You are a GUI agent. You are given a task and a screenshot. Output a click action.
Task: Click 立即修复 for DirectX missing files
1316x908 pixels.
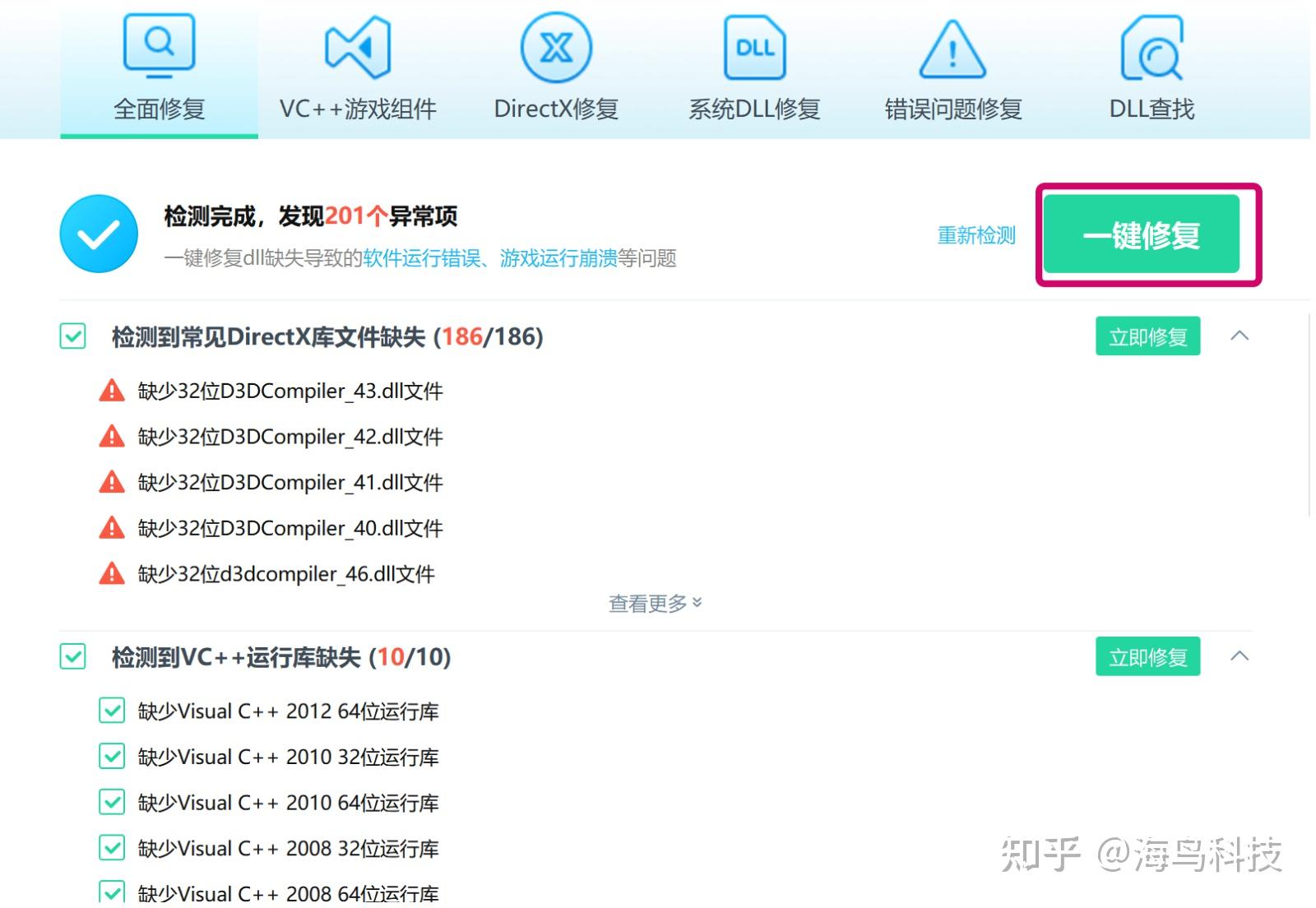pos(1147,336)
